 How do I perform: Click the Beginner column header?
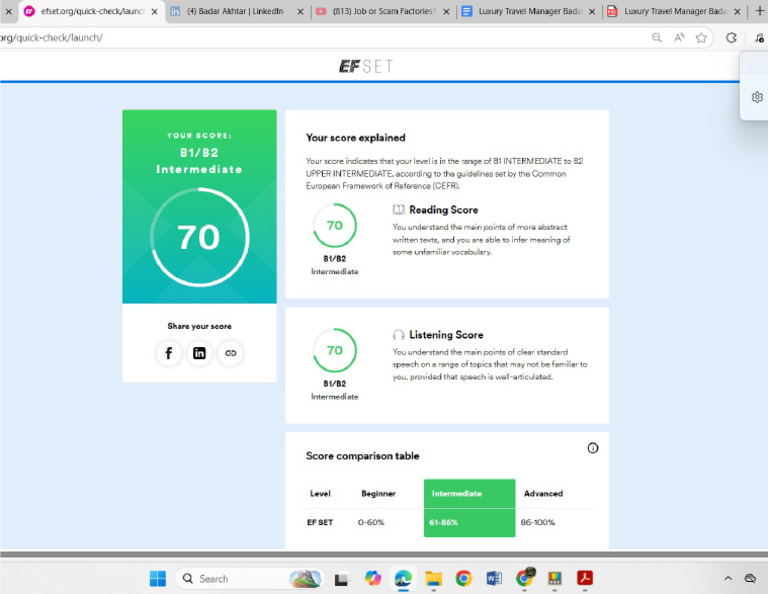tap(378, 494)
